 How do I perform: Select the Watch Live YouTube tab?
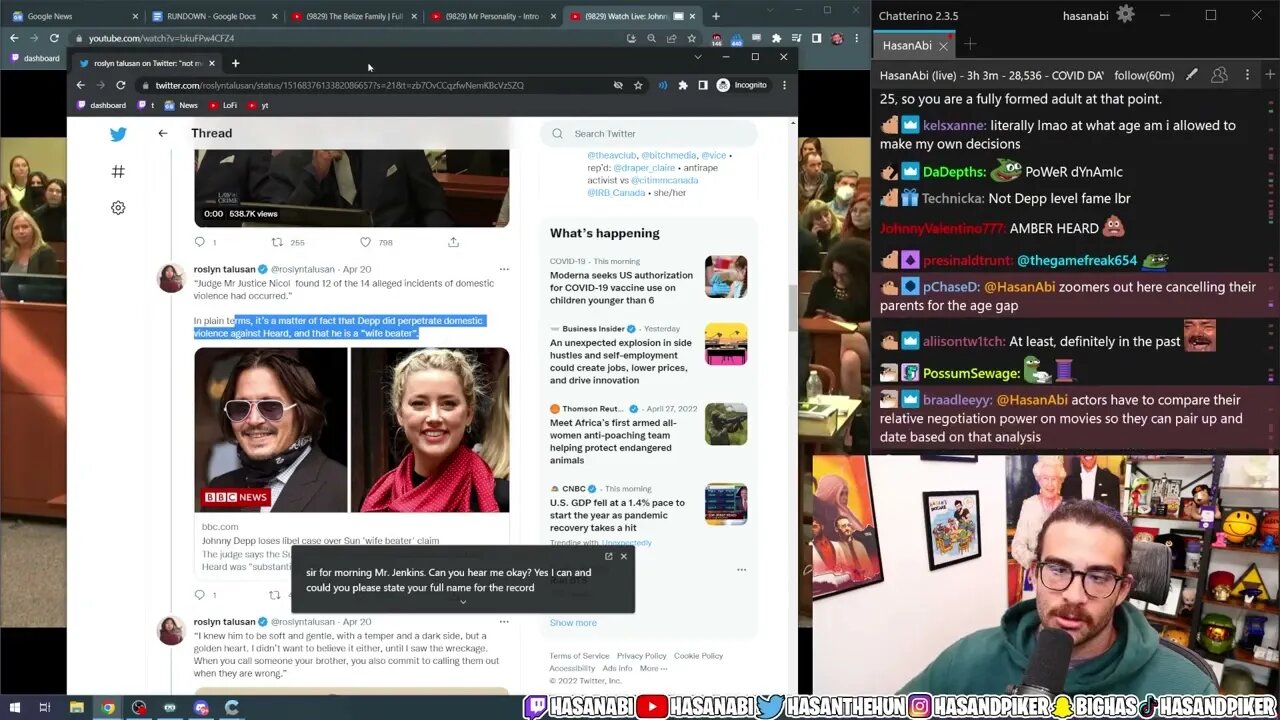pyautogui.click(x=632, y=16)
